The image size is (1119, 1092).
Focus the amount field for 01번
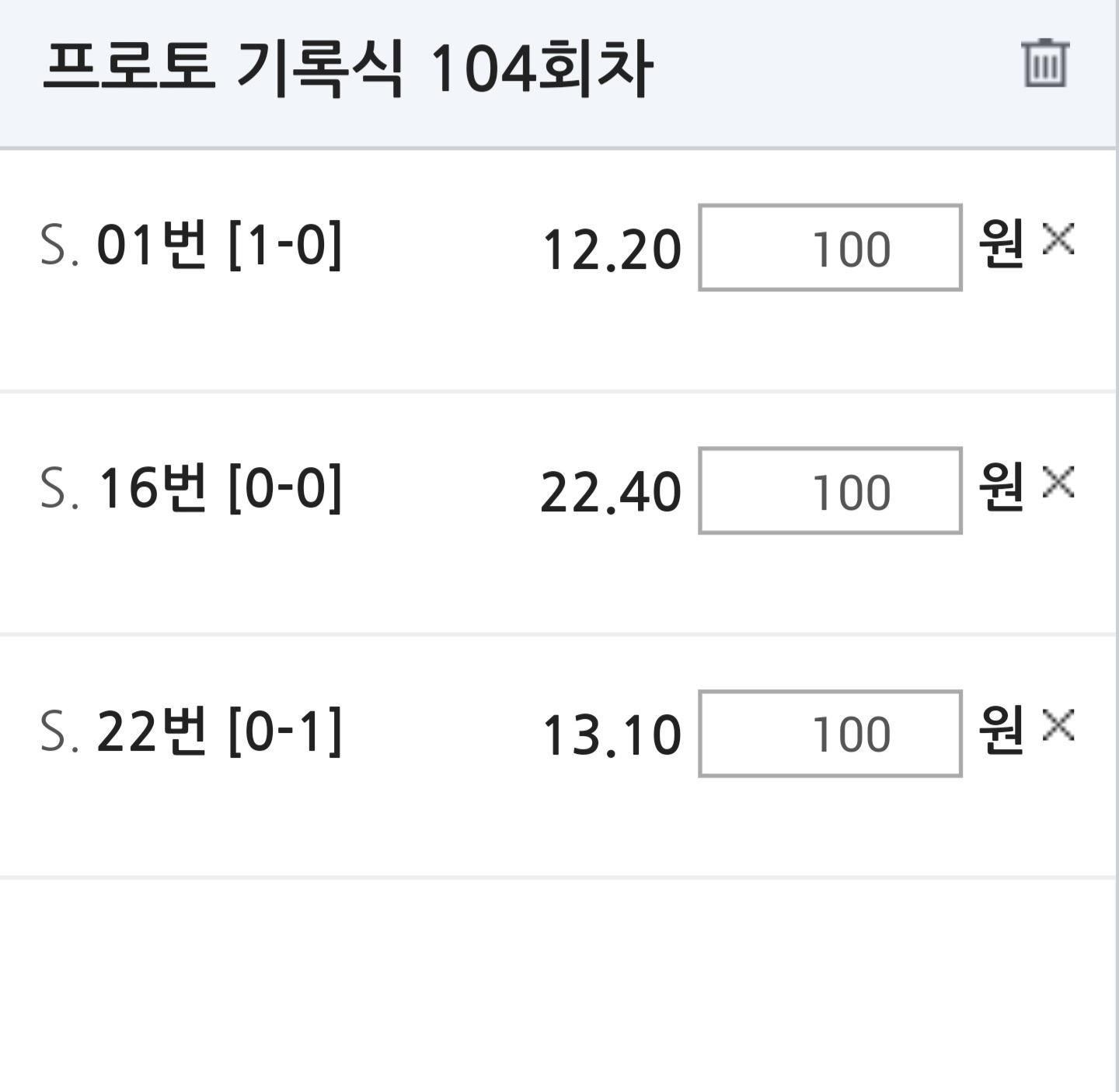830,248
